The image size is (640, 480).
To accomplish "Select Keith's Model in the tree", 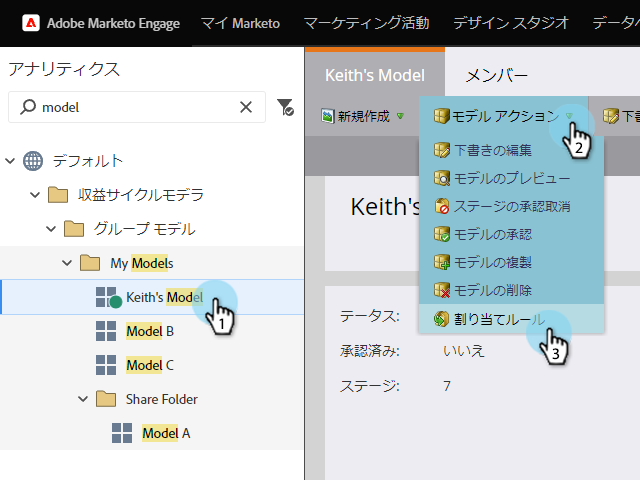I will click(164, 297).
